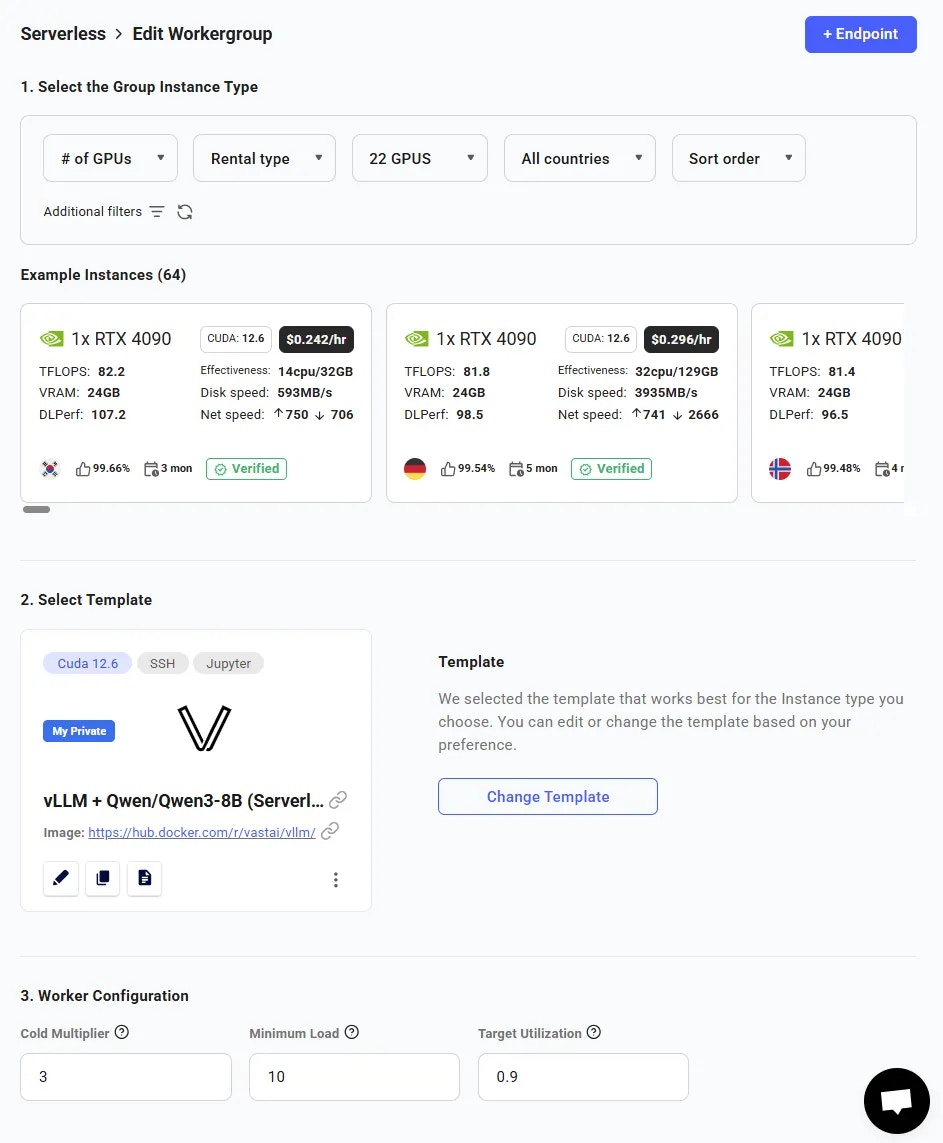Image resolution: width=943 pixels, height=1143 pixels.
Task: Click the example instances horizontal scrollbar
Action: (36, 510)
